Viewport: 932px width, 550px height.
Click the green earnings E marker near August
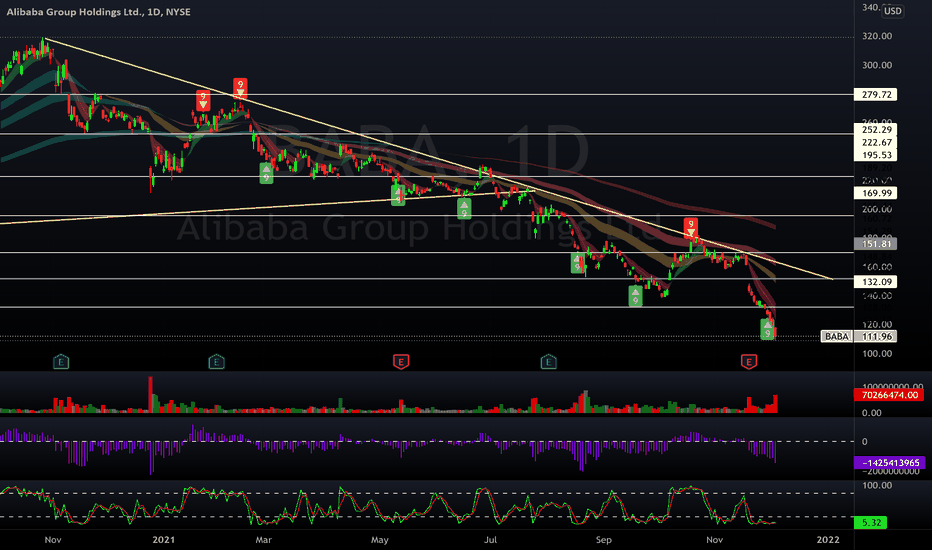tap(549, 362)
